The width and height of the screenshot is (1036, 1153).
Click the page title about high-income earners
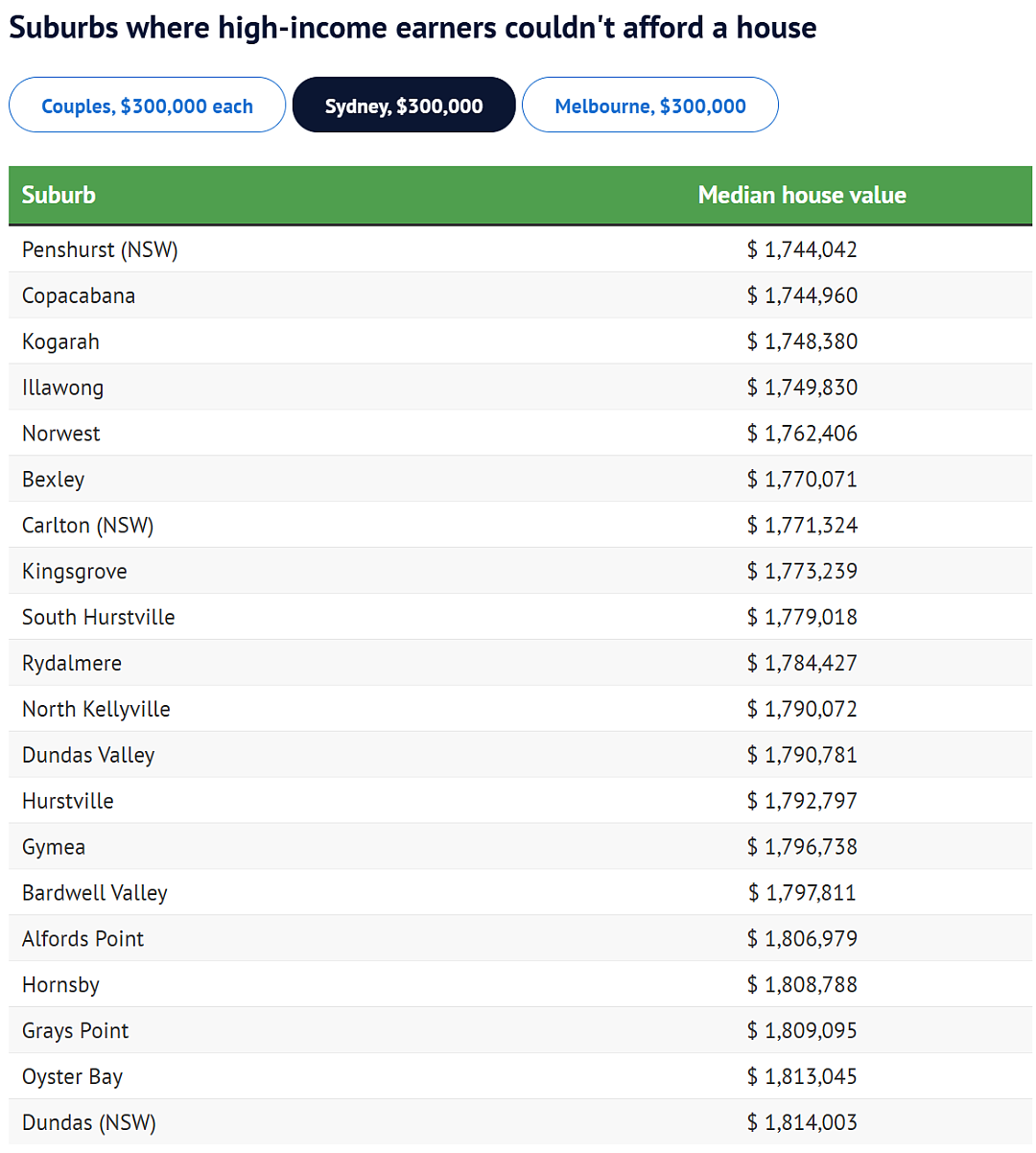tap(412, 28)
